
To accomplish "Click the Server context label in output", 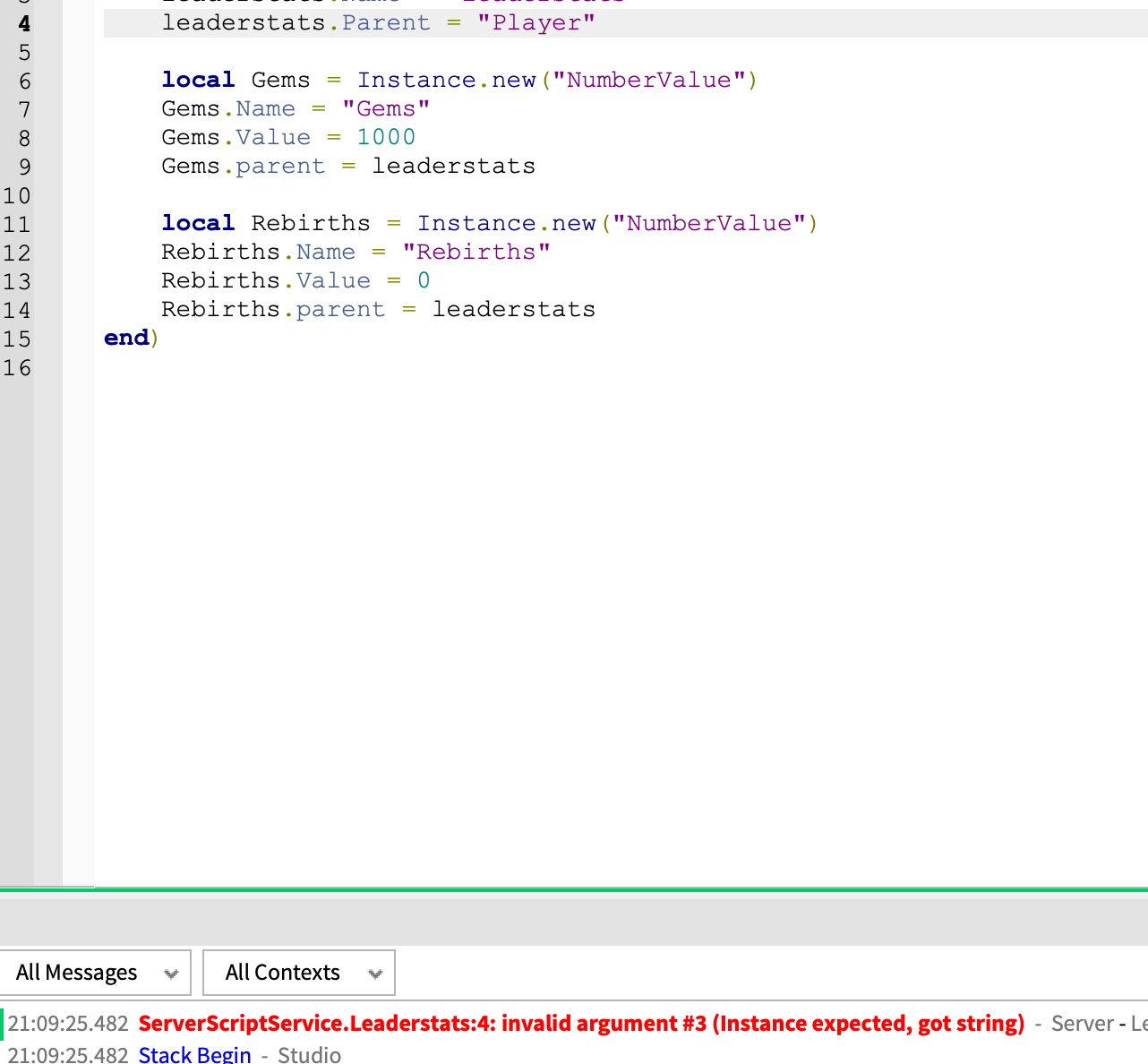I will [1082, 1023].
